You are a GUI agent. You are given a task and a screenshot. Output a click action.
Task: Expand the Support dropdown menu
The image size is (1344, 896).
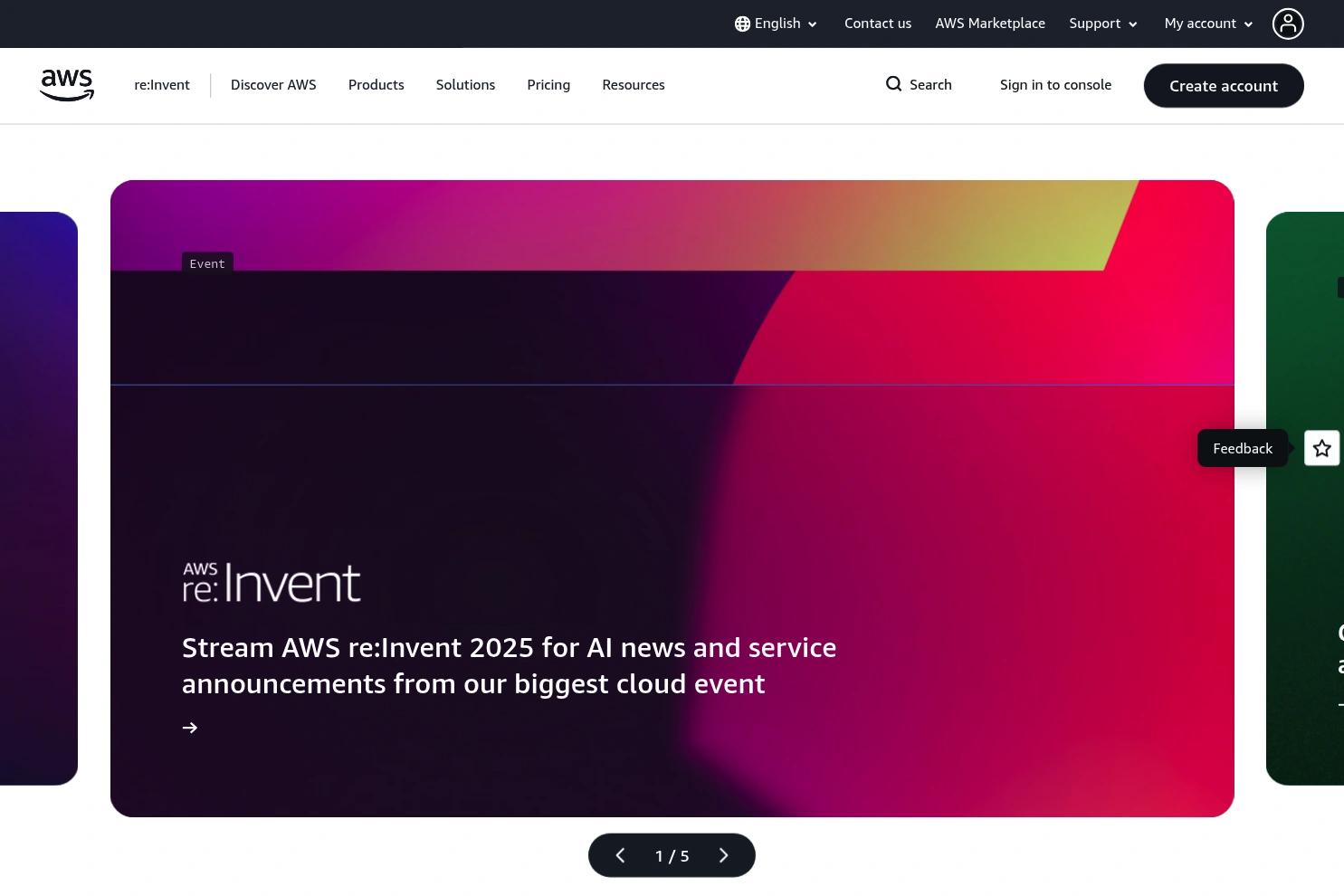click(x=1103, y=24)
